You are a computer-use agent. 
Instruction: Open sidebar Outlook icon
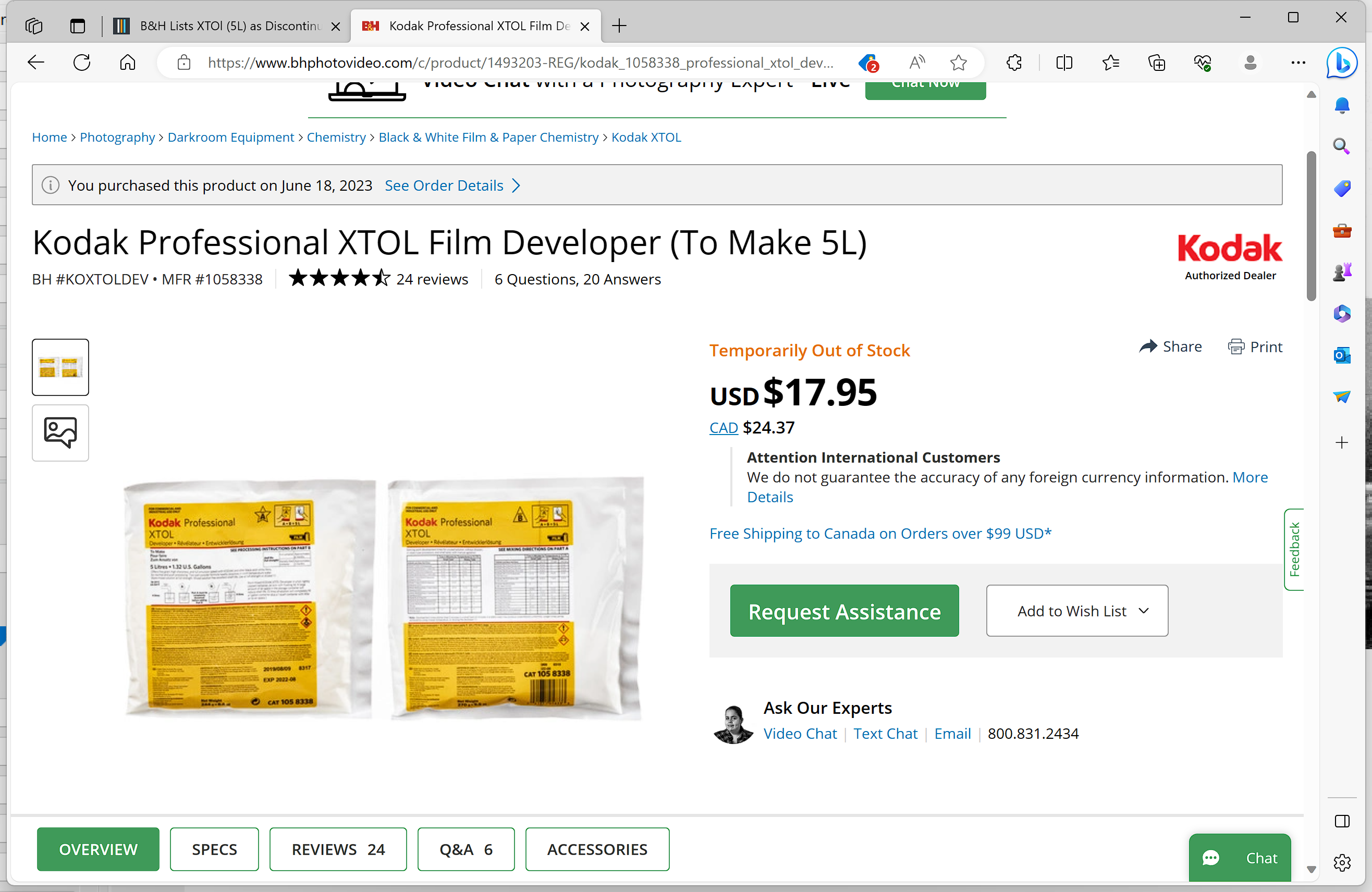click(x=1342, y=355)
